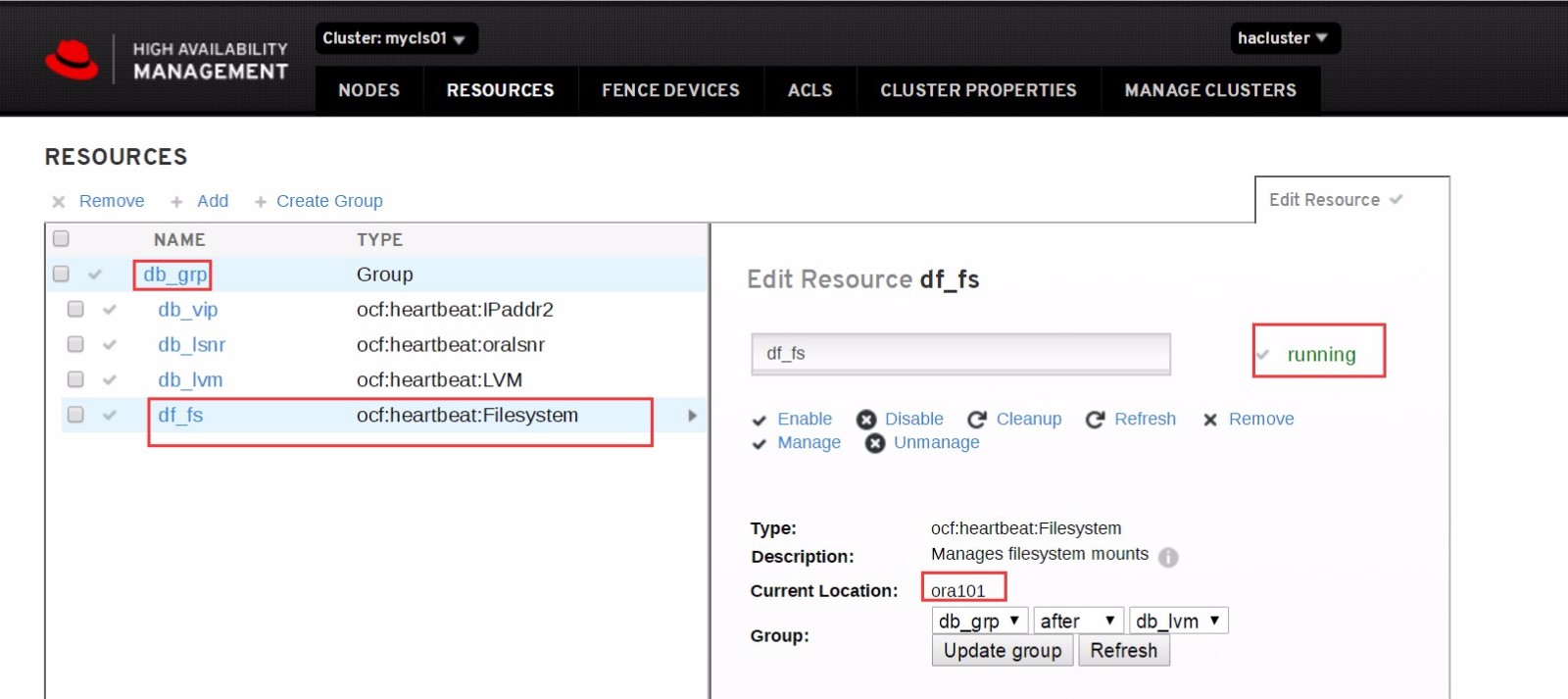The height and width of the screenshot is (699, 1568).
Task: Toggle the select-all checkbox in table header
Action: [x=61, y=238]
